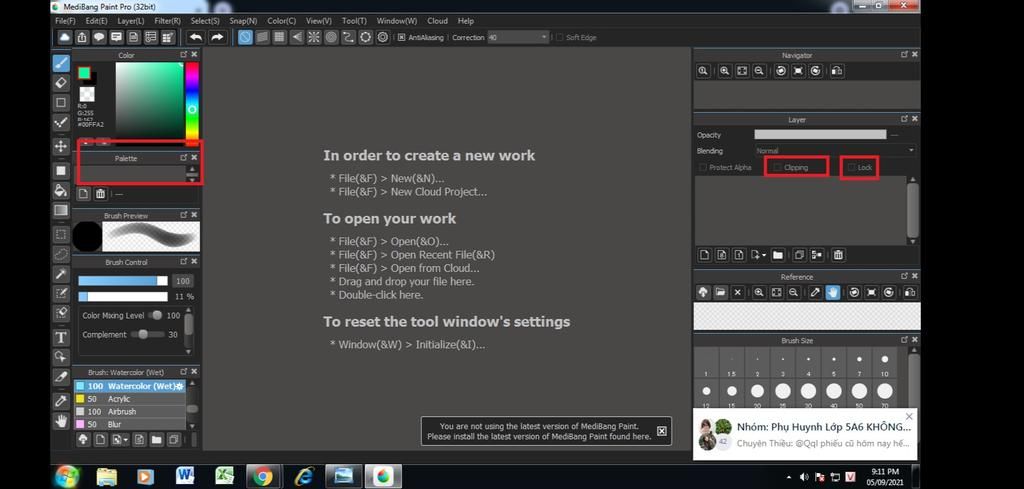The height and width of the screenshot is (489, 1024).
Task: Click the Layer panel trash icon
Action: 839,255
